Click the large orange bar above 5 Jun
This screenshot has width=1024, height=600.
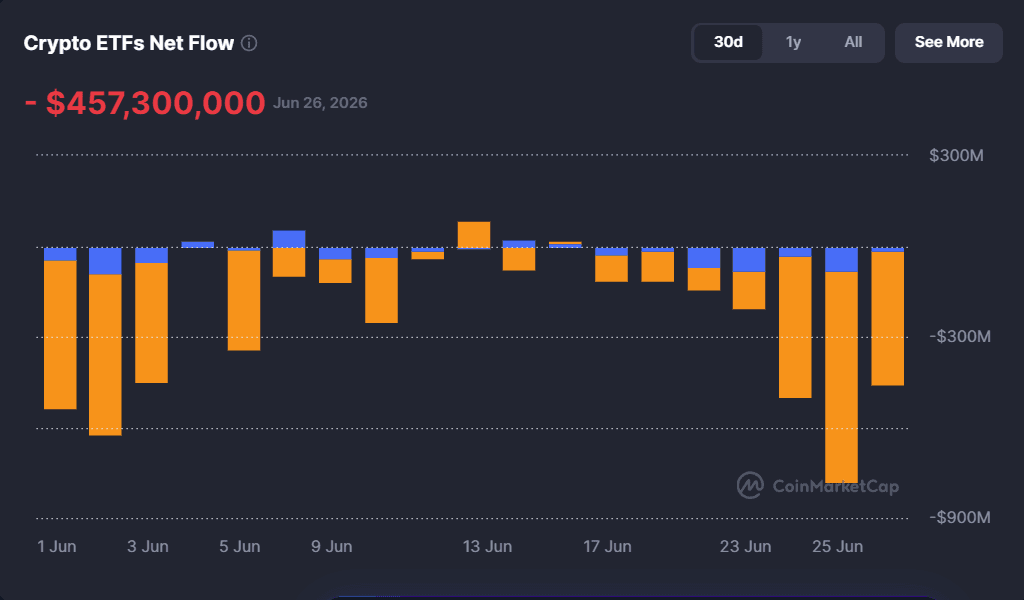pos(244,301)
